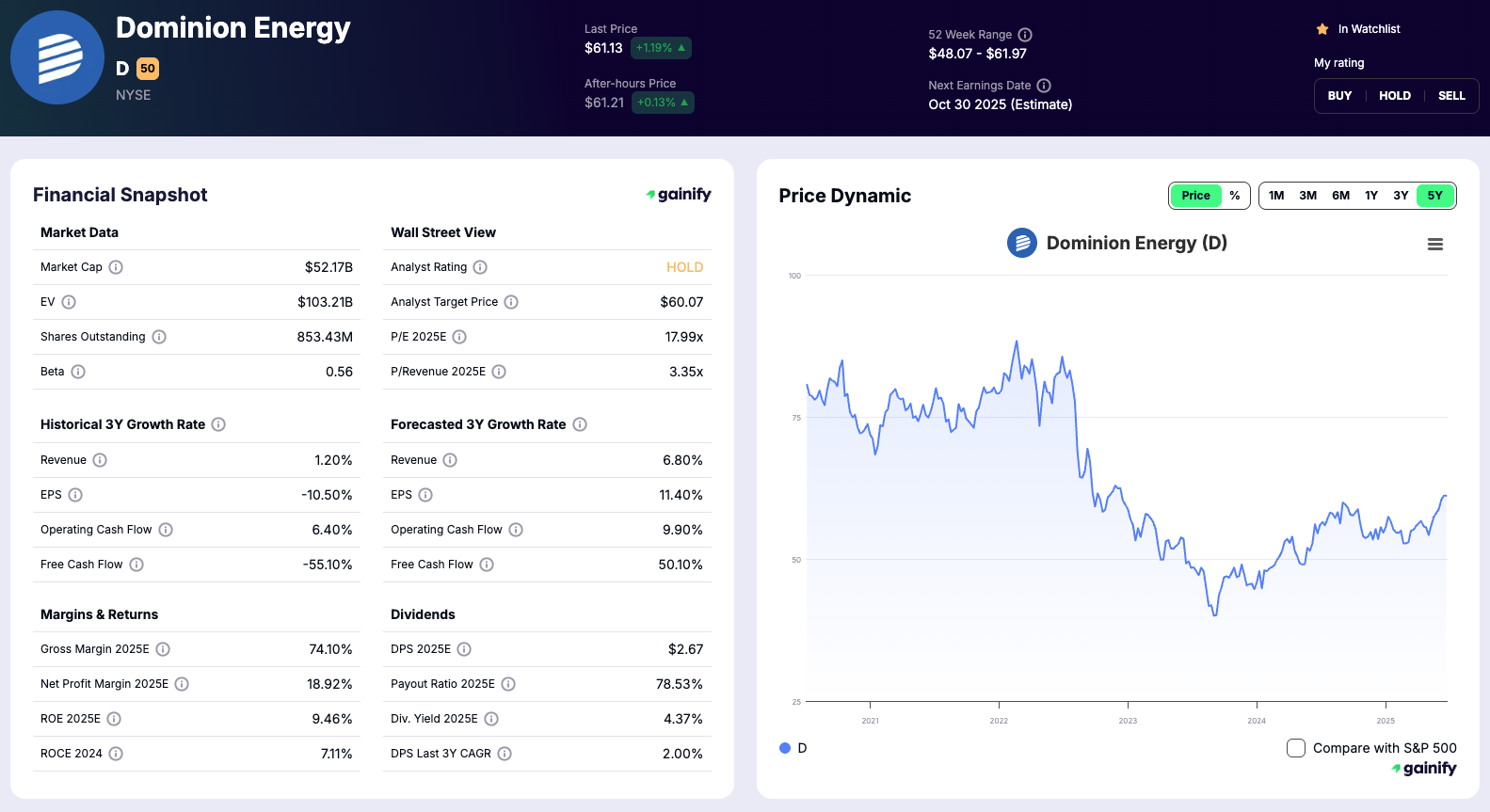Click the Market Cap info icon
This screenshot has width=1490, height=812.
[116, 267]
